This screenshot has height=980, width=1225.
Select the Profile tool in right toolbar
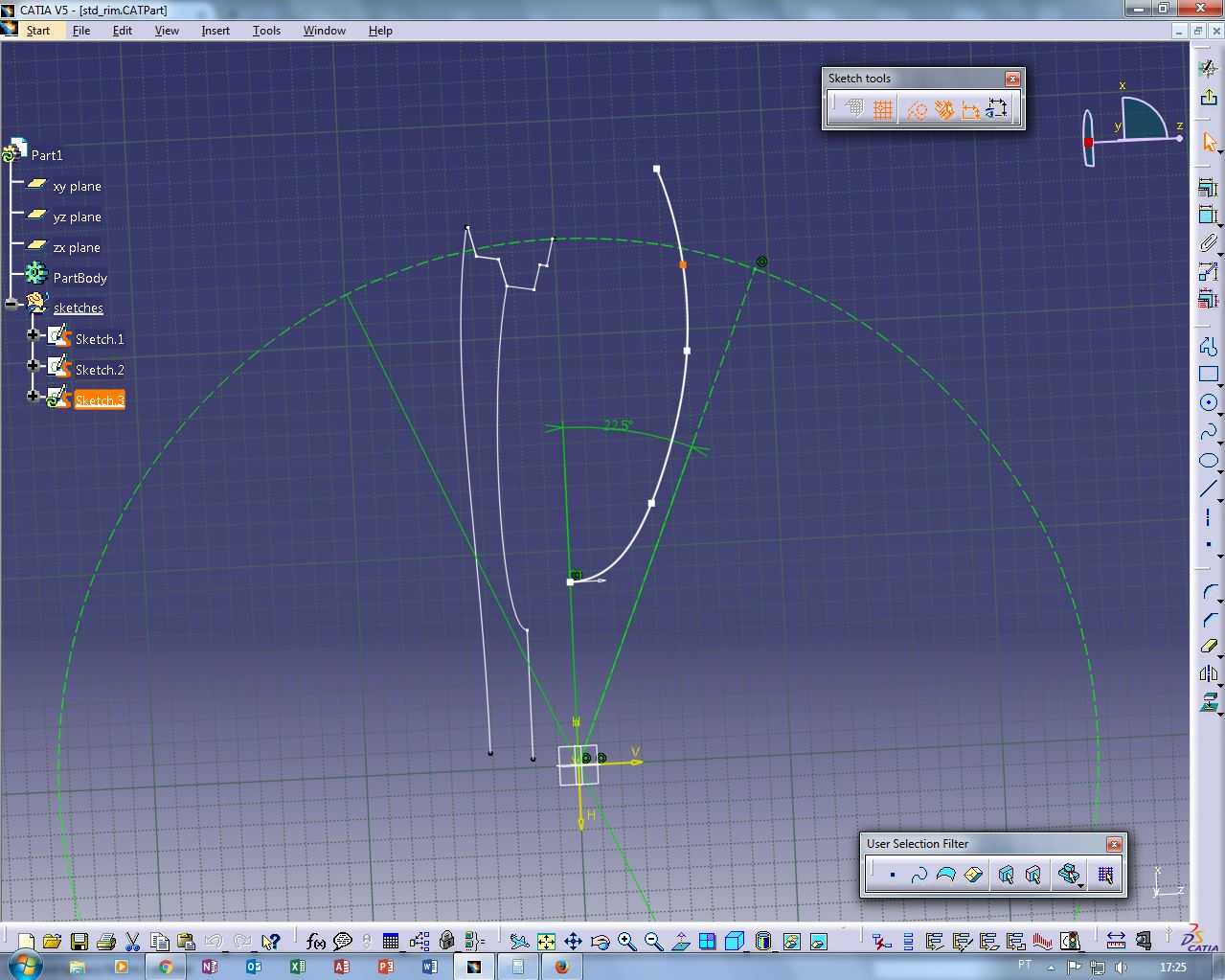pos(1208,345)
